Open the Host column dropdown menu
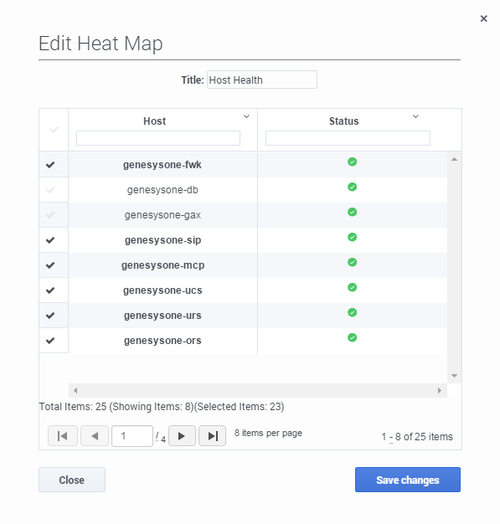The image size is (500, 524). pyautogui.click(x=246, y=116)
